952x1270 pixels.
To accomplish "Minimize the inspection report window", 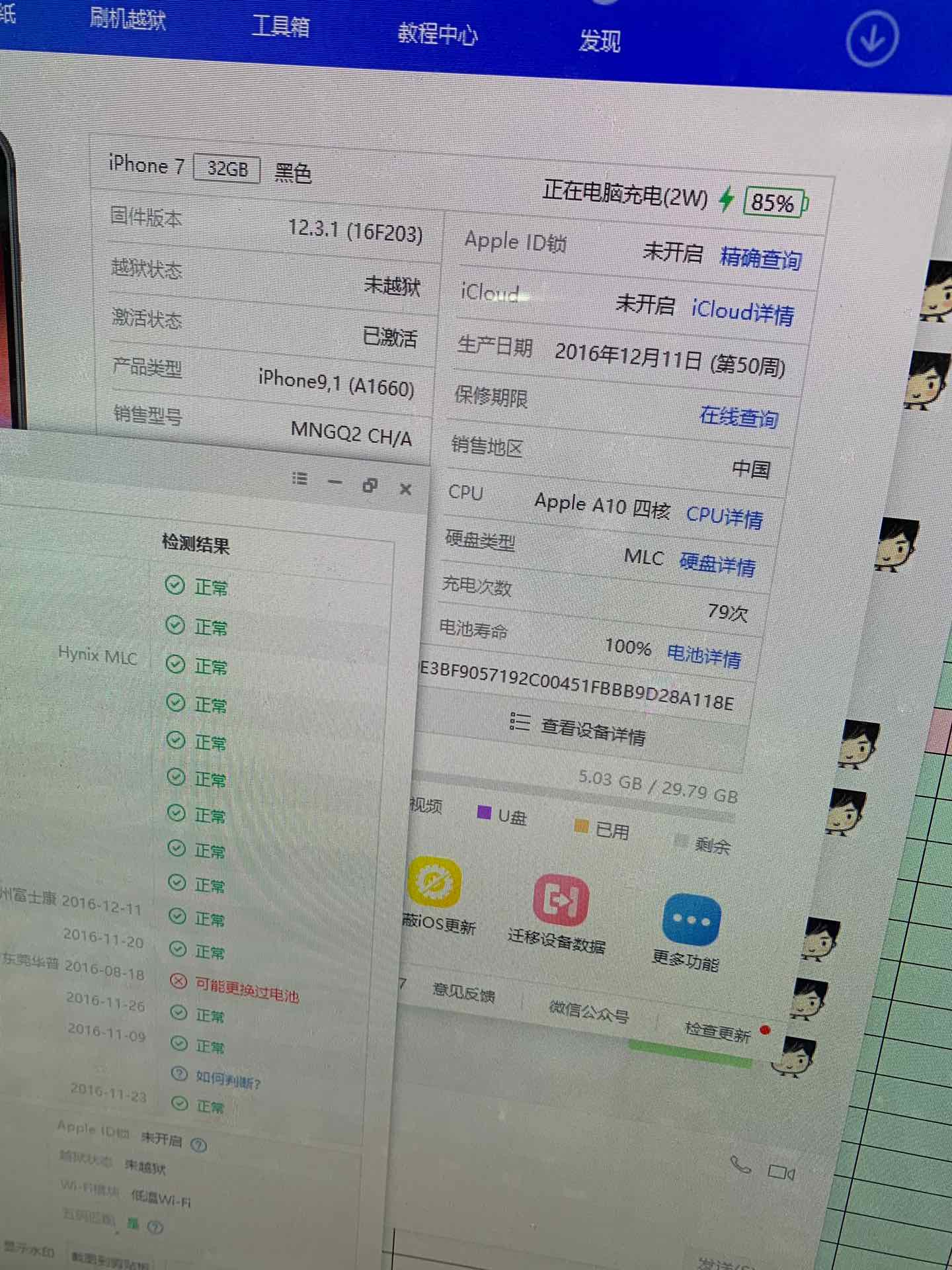I will (335, 482).
